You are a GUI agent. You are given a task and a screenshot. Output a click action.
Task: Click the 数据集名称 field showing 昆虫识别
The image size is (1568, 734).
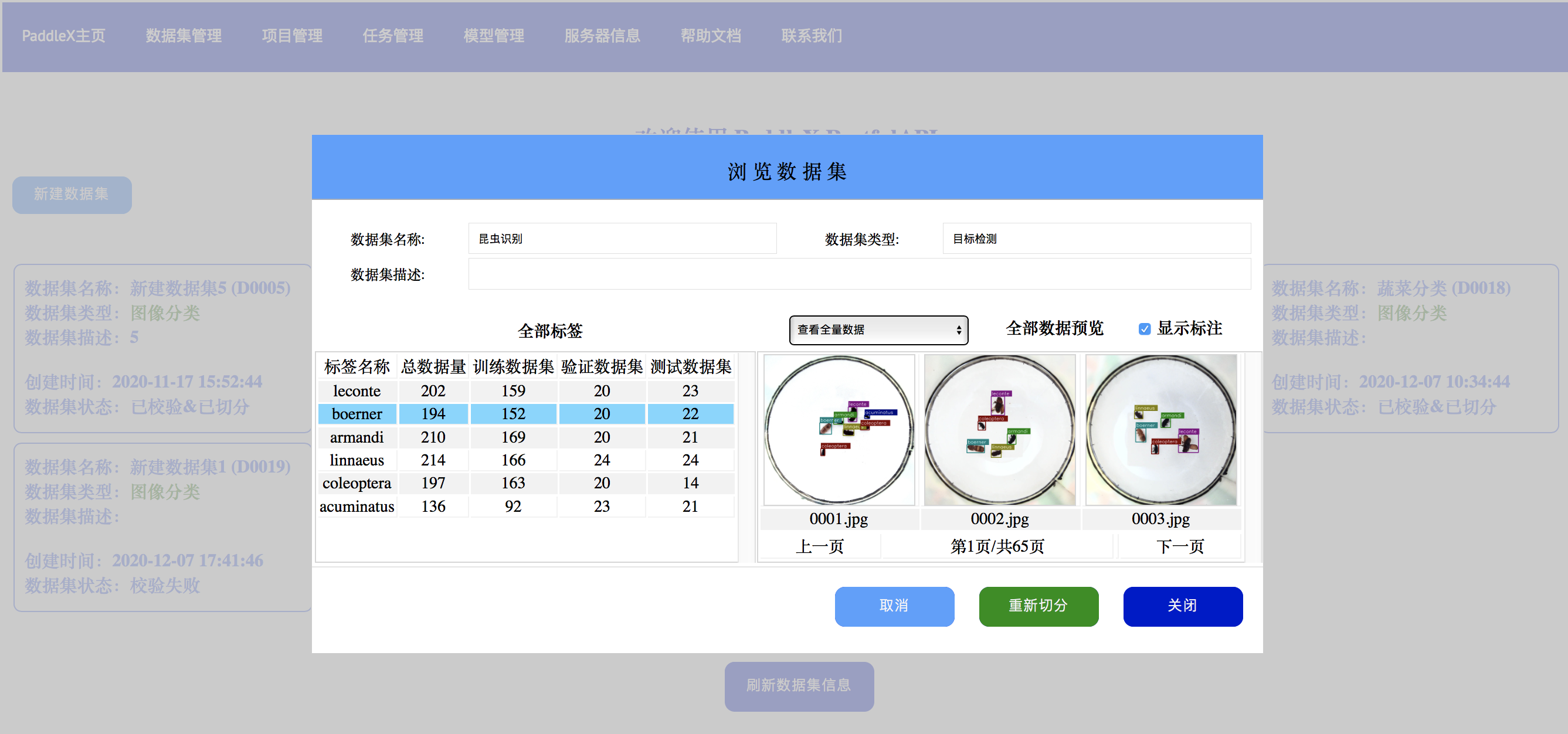point(622,239)
